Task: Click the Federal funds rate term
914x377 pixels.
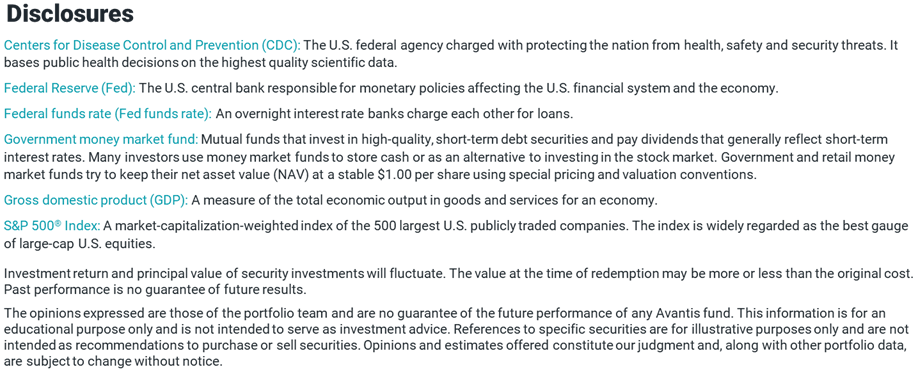Action: 108,114
